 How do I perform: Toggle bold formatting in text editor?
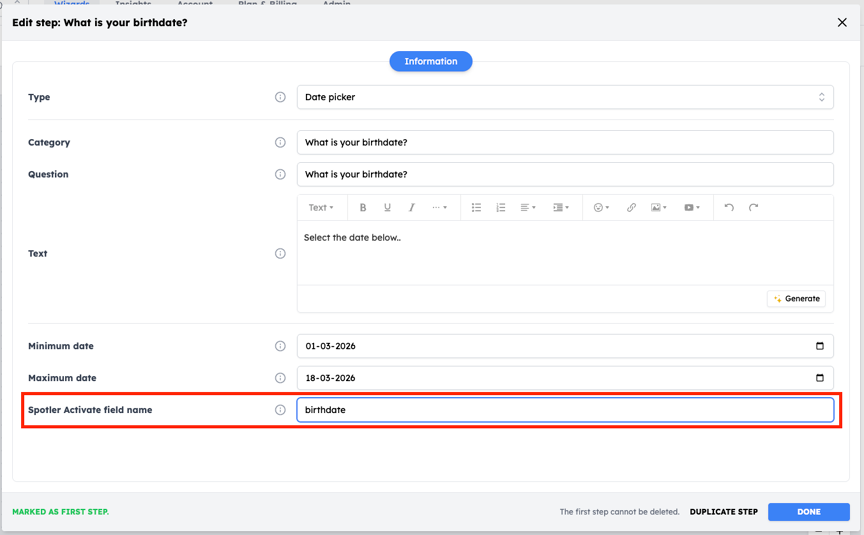(x=363, y=208)
